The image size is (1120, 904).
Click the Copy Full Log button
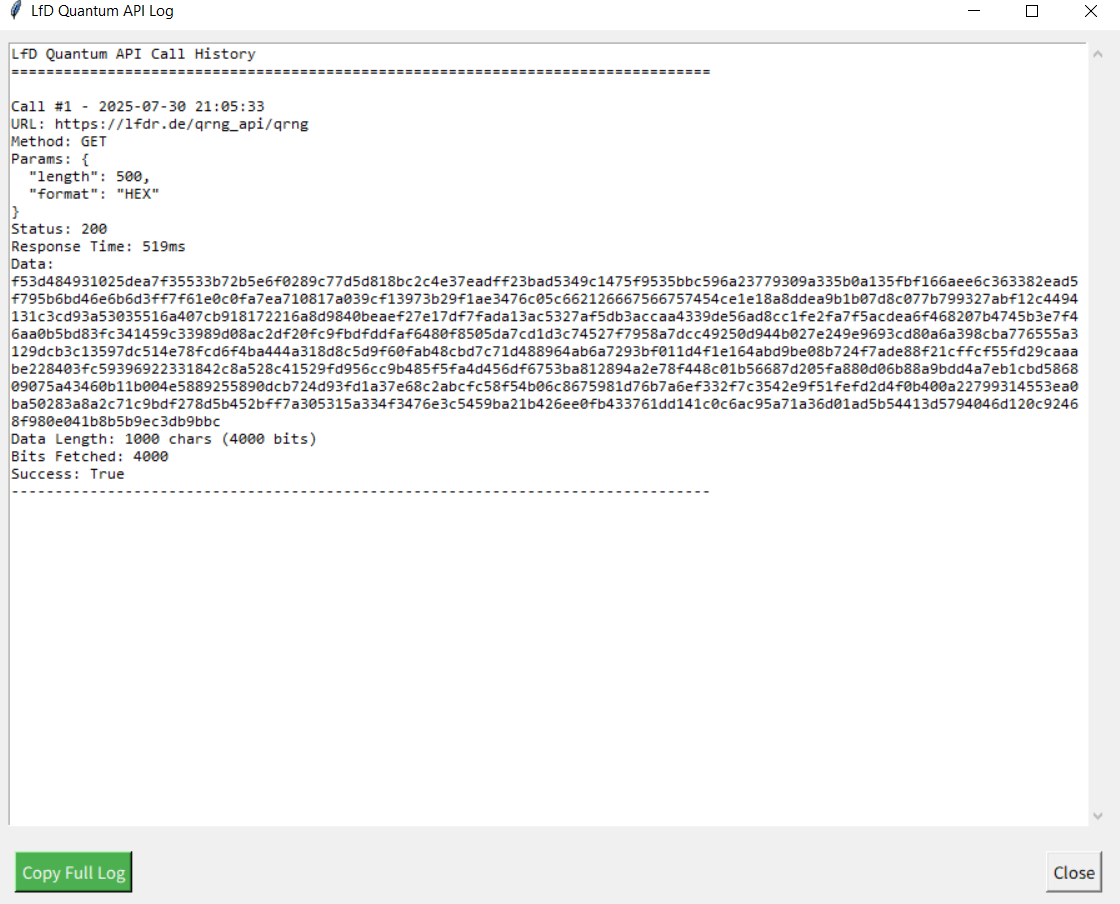(74, 872)
